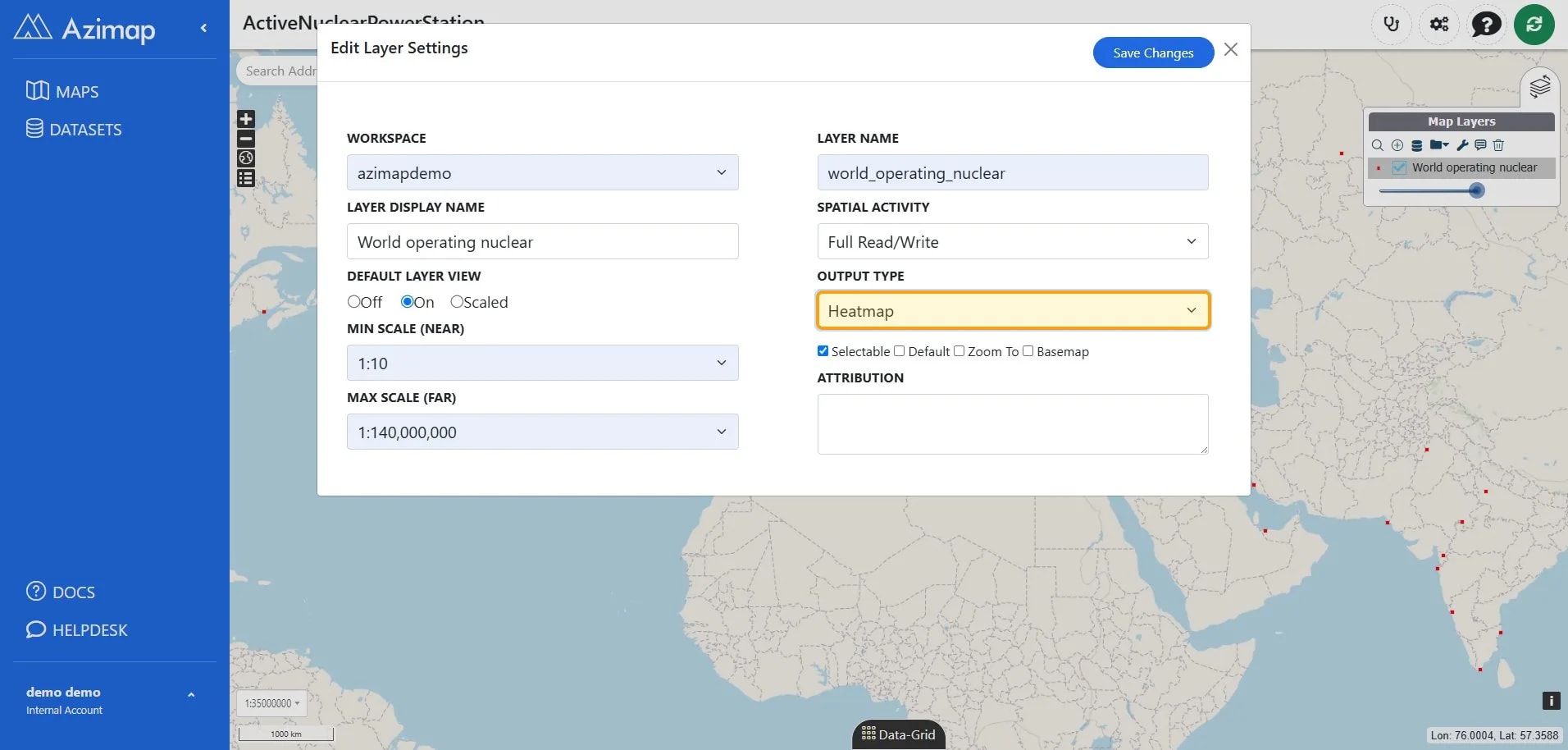Click the trash delete layer icon

(1498, 145)
